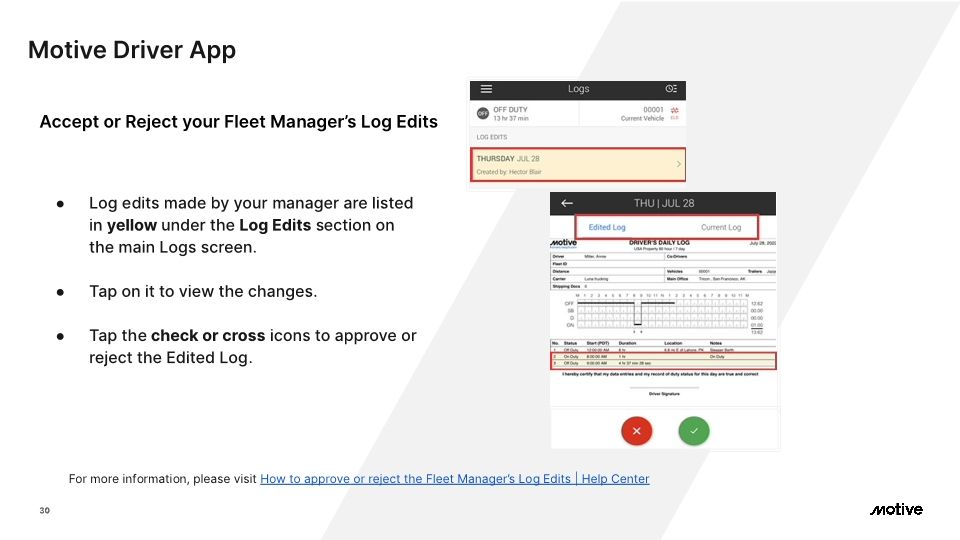This screenshot has height=540, width=960.
Task: Tap the THURSDAY JUL 28 yellow log entry
Action: pyautogui.click(x=578, y=165)
